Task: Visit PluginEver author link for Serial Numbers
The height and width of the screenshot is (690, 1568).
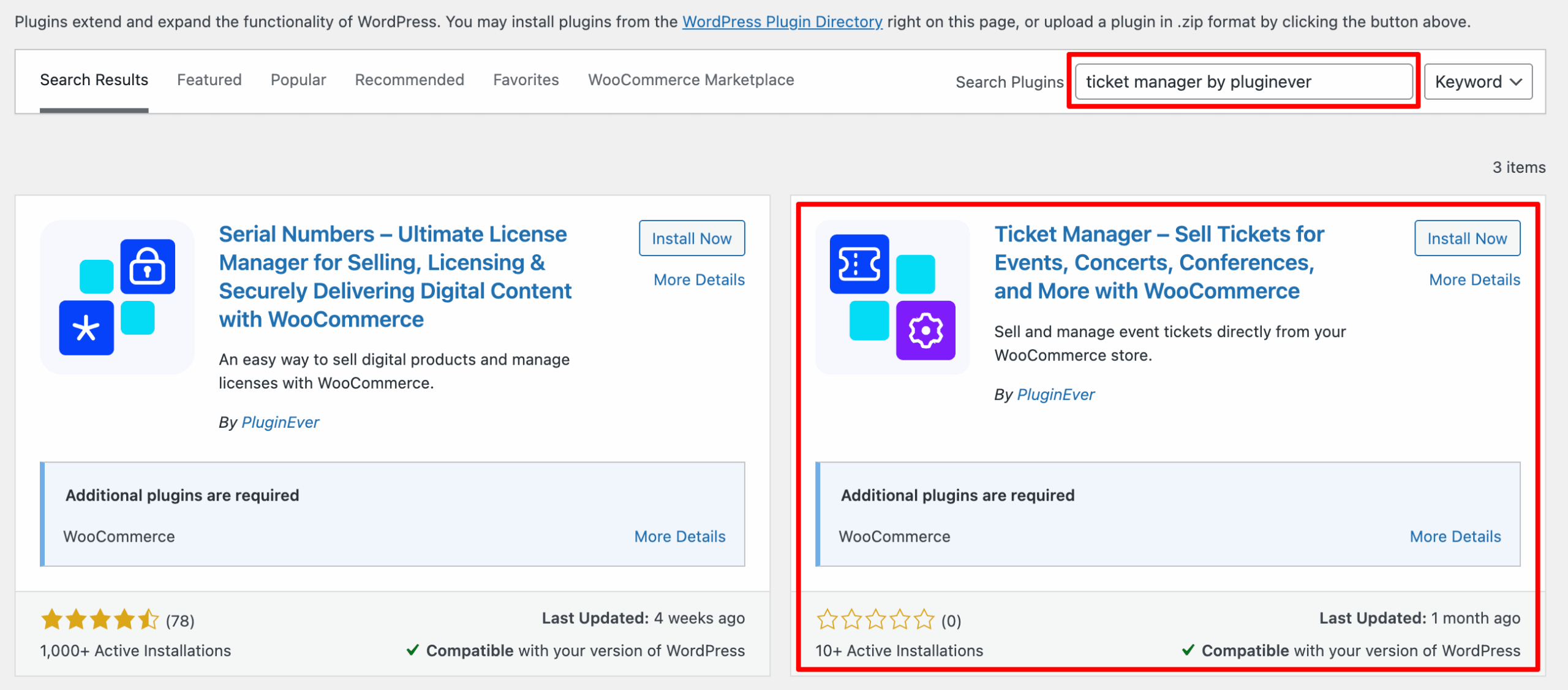Action: (x=281, y=422)
